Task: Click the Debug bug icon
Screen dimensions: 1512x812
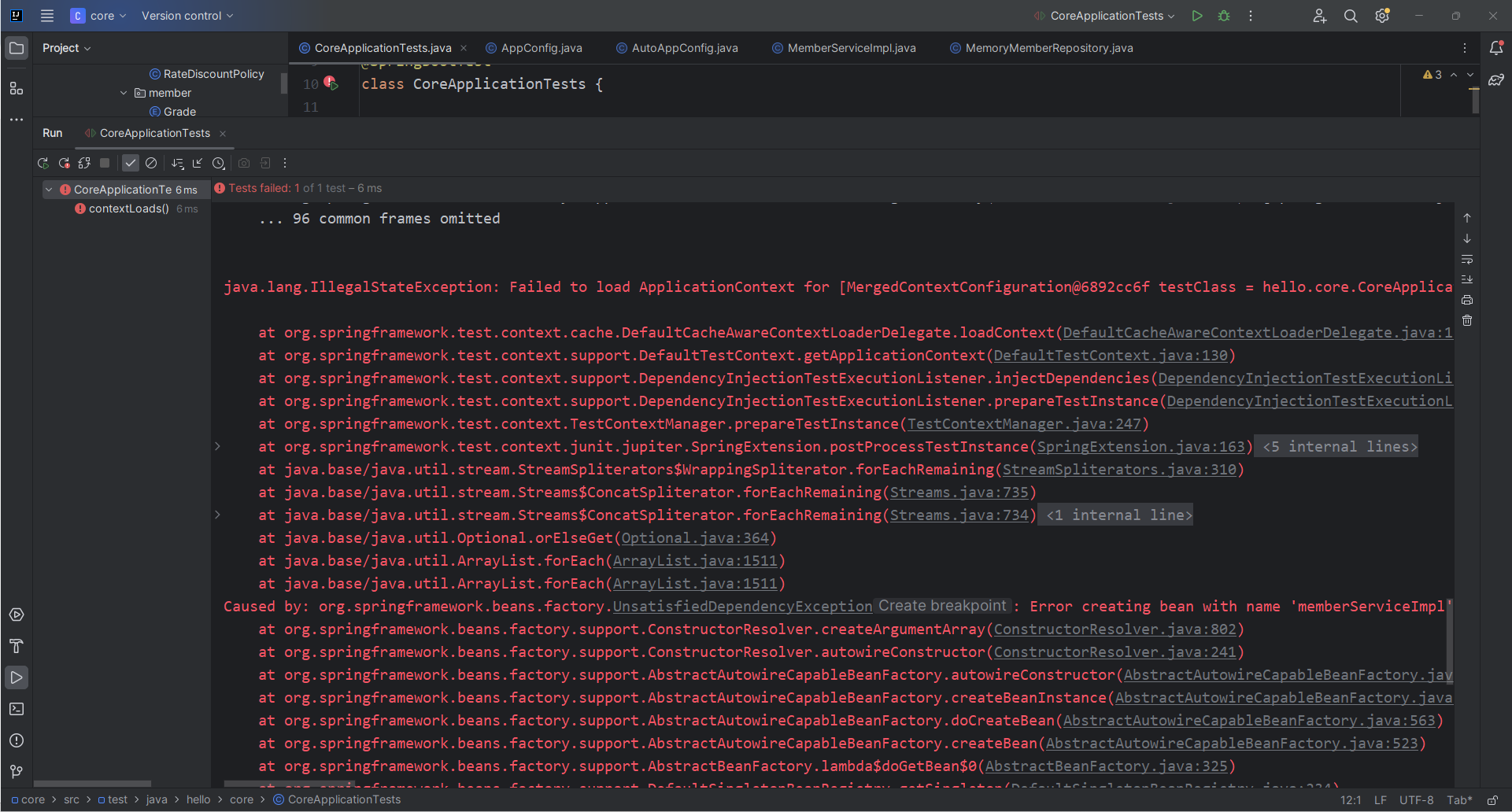Action: (1224, 16)
